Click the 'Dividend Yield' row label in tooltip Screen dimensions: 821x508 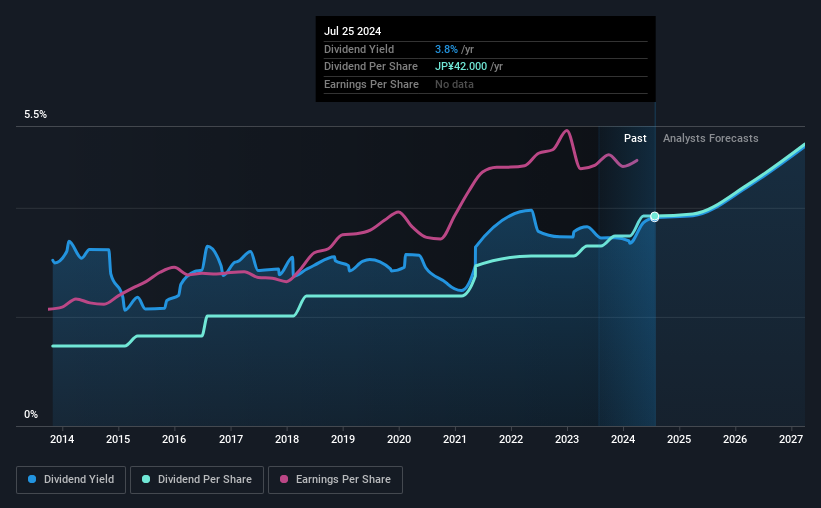pyautogui.click(x=359, y=49)
